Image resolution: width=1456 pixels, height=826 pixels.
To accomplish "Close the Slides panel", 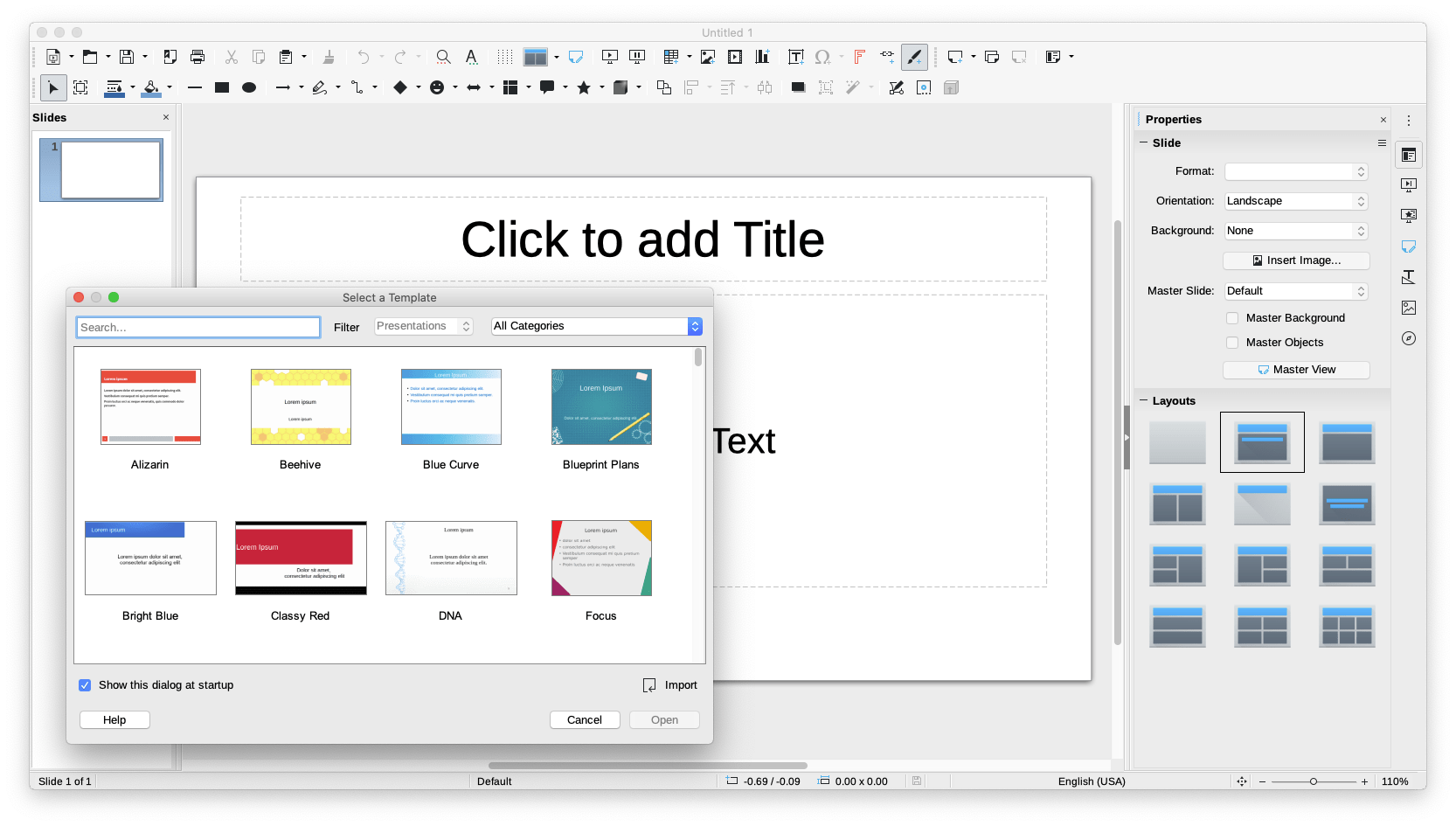I will (166, 117).
